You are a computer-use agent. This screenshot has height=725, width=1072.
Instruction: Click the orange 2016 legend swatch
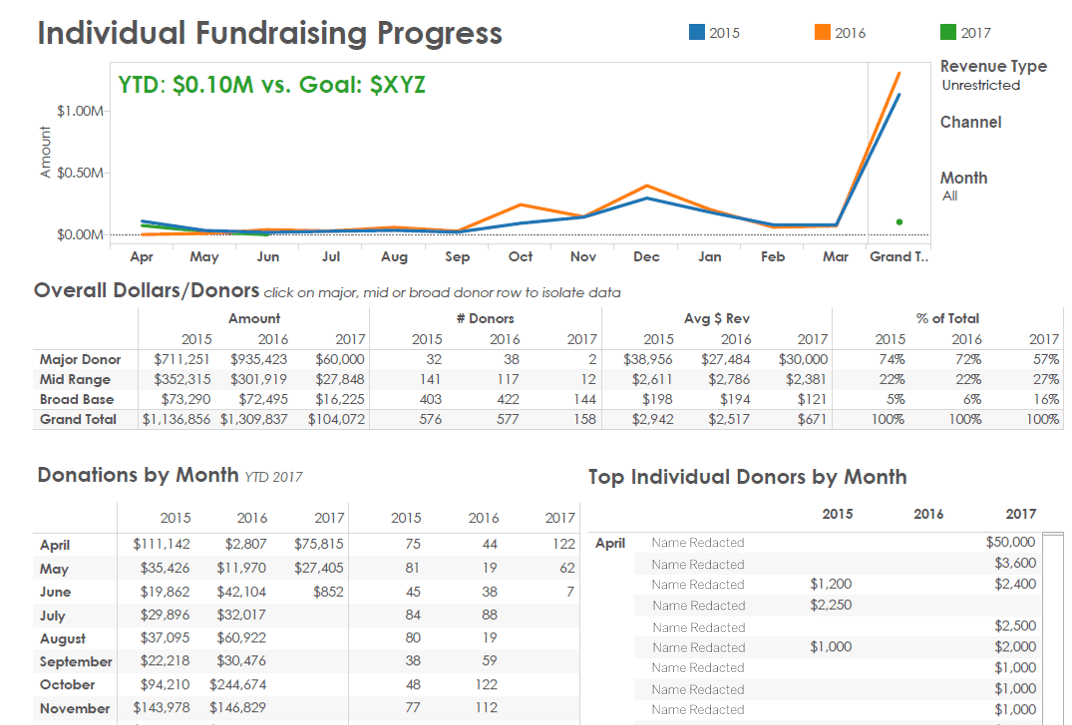(x=823, y=32)
